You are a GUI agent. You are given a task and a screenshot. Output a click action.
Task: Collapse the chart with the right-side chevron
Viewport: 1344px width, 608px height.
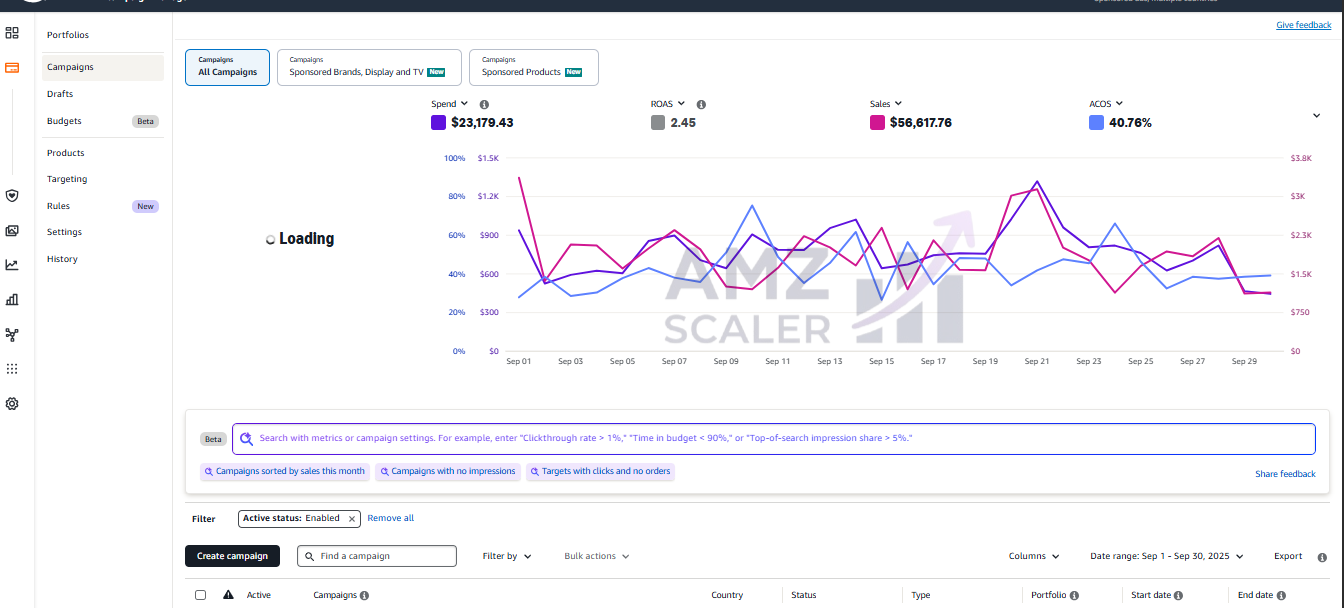click(x=1316, y=115)
